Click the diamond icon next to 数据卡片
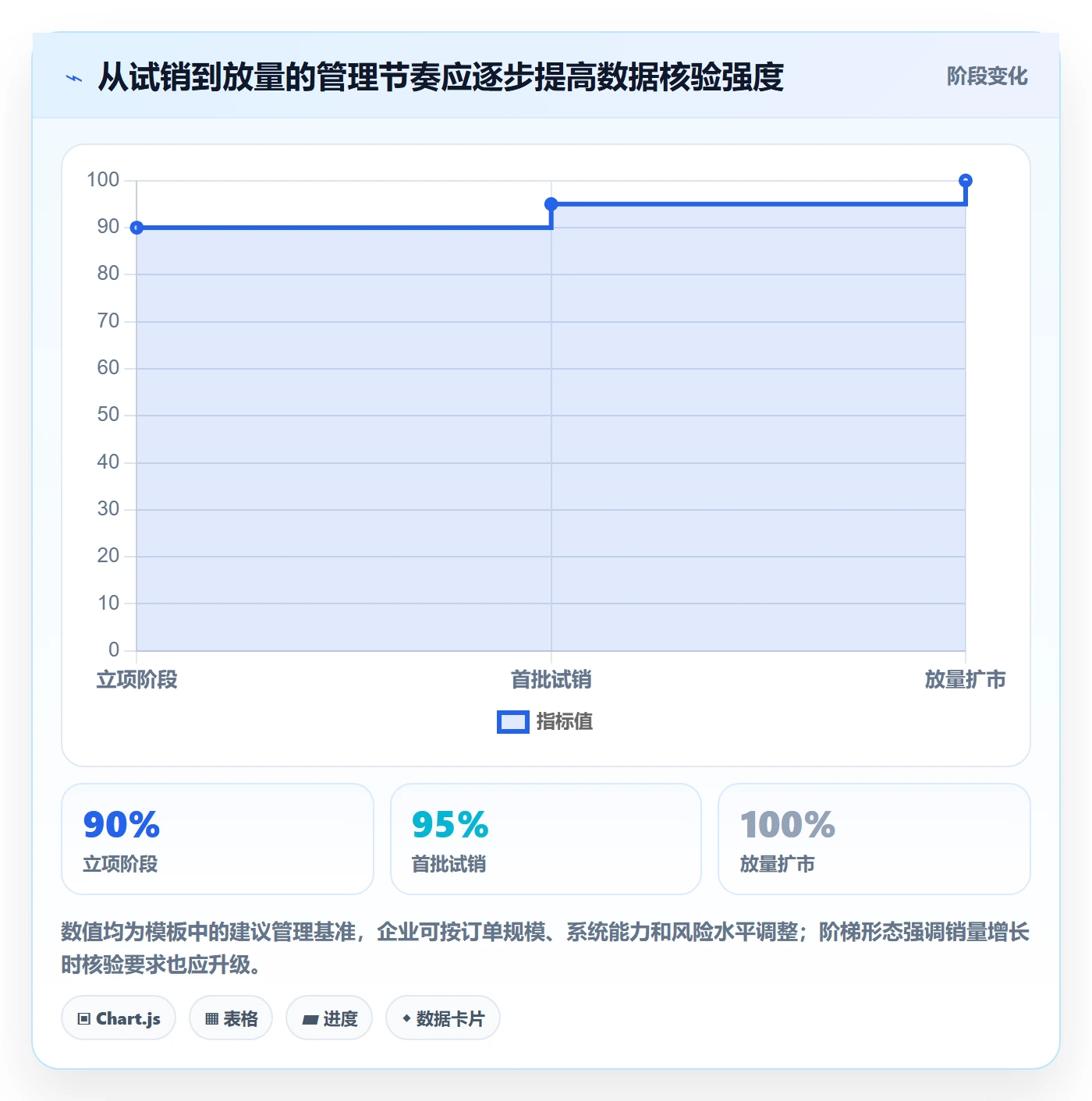1092x1101 pixels. 406,1018
